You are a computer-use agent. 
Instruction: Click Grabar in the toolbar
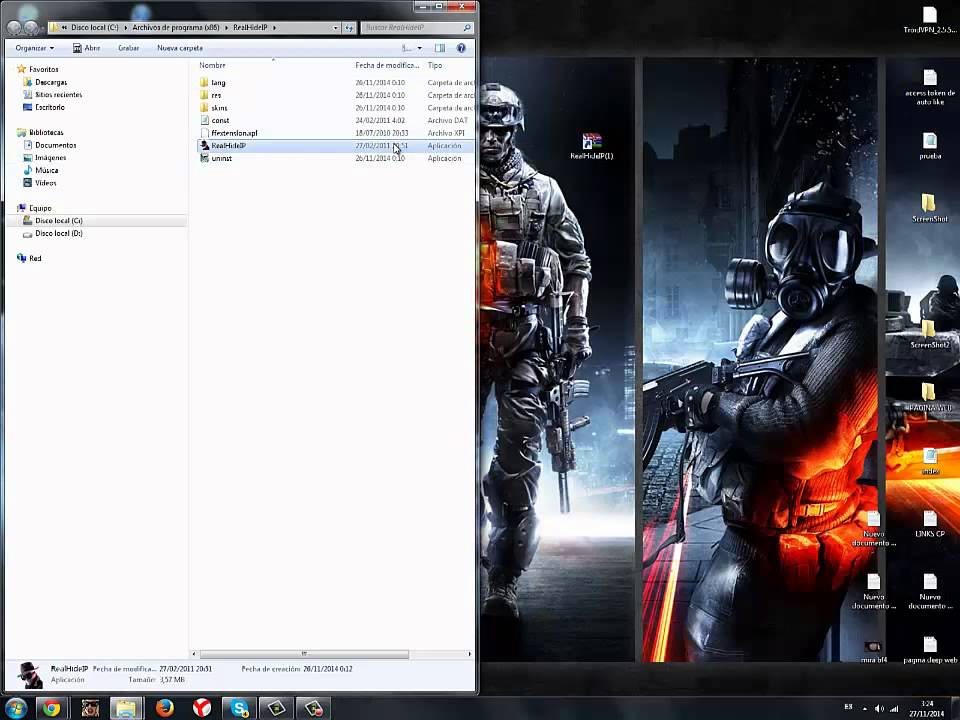pos(129,48)
